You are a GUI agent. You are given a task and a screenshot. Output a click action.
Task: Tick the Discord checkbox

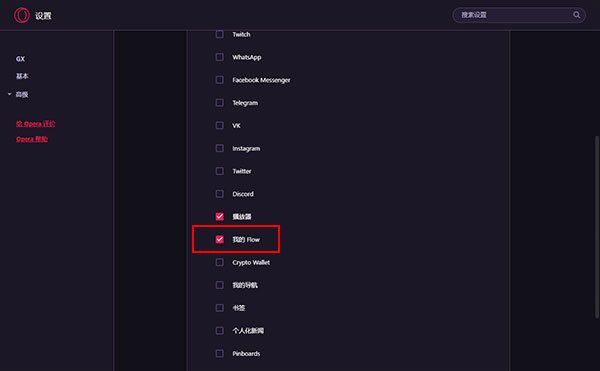[x=220, y=194]
